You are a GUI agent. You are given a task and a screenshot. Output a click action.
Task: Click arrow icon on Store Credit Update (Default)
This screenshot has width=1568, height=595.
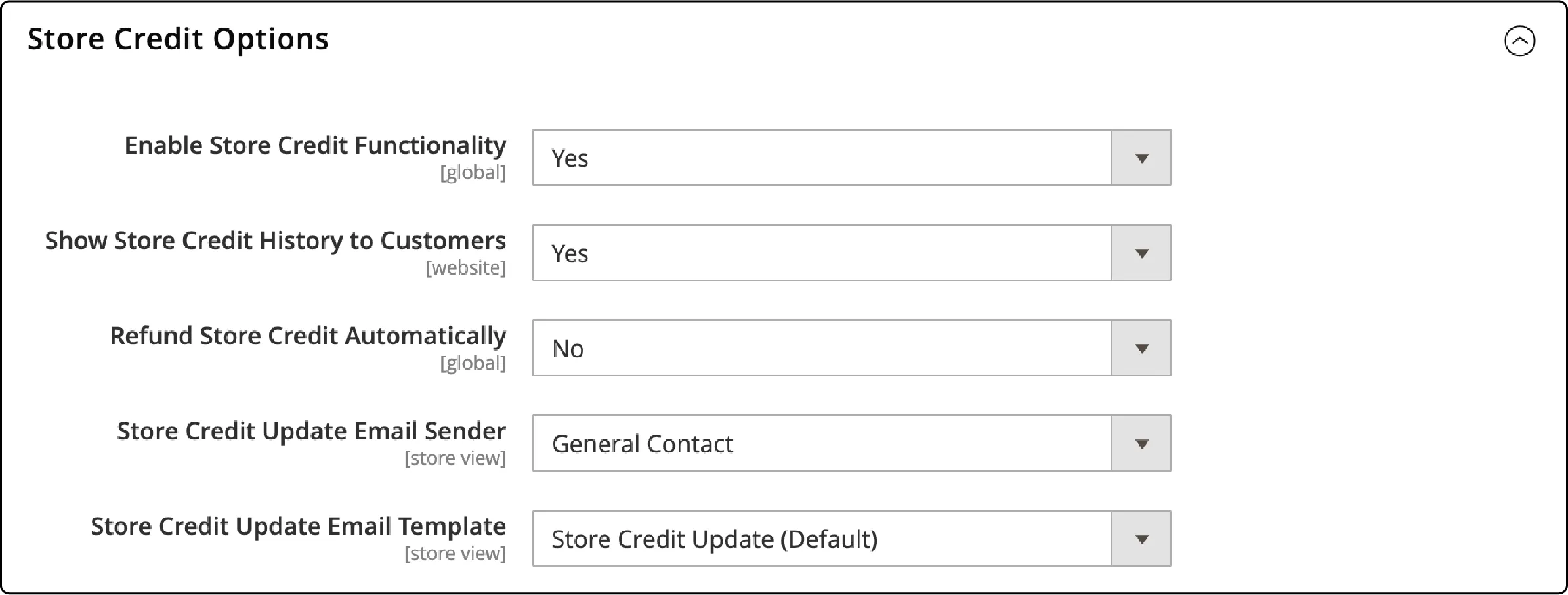pyautogui.click(x=1141, y=539)
